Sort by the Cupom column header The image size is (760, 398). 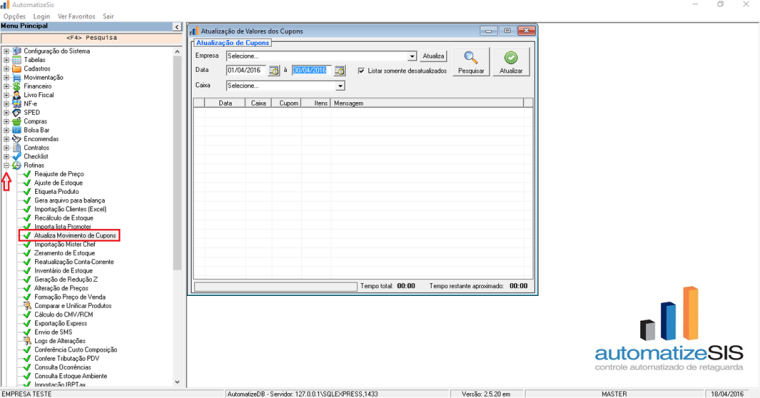tap(286, 103)
